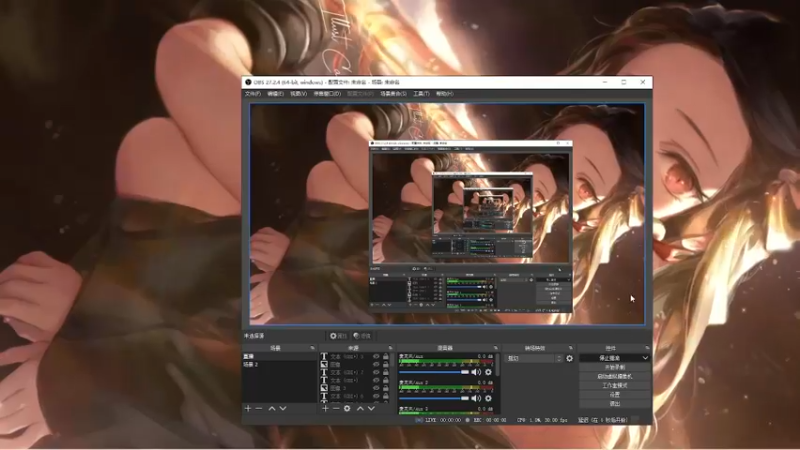This screenshot has height=450, width=800.
Task: Click the REC indicator dot in the status bar
Action: tap(467, 420)
